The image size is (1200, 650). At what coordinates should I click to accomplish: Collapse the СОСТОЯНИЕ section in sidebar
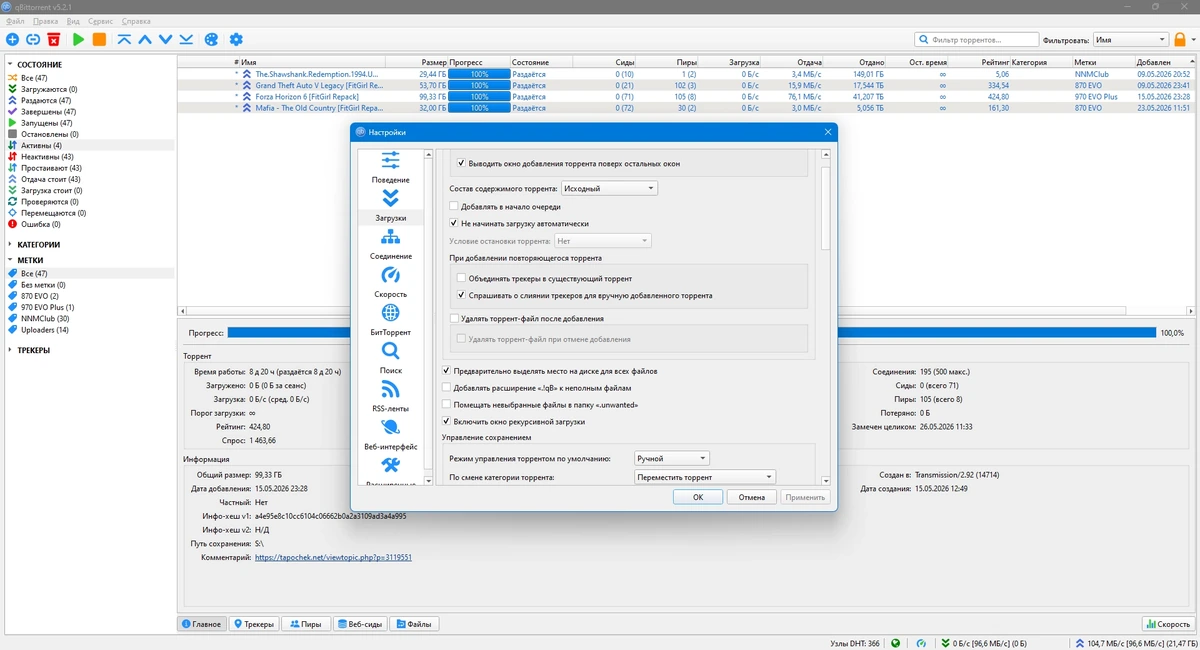(x=11, y=64)
